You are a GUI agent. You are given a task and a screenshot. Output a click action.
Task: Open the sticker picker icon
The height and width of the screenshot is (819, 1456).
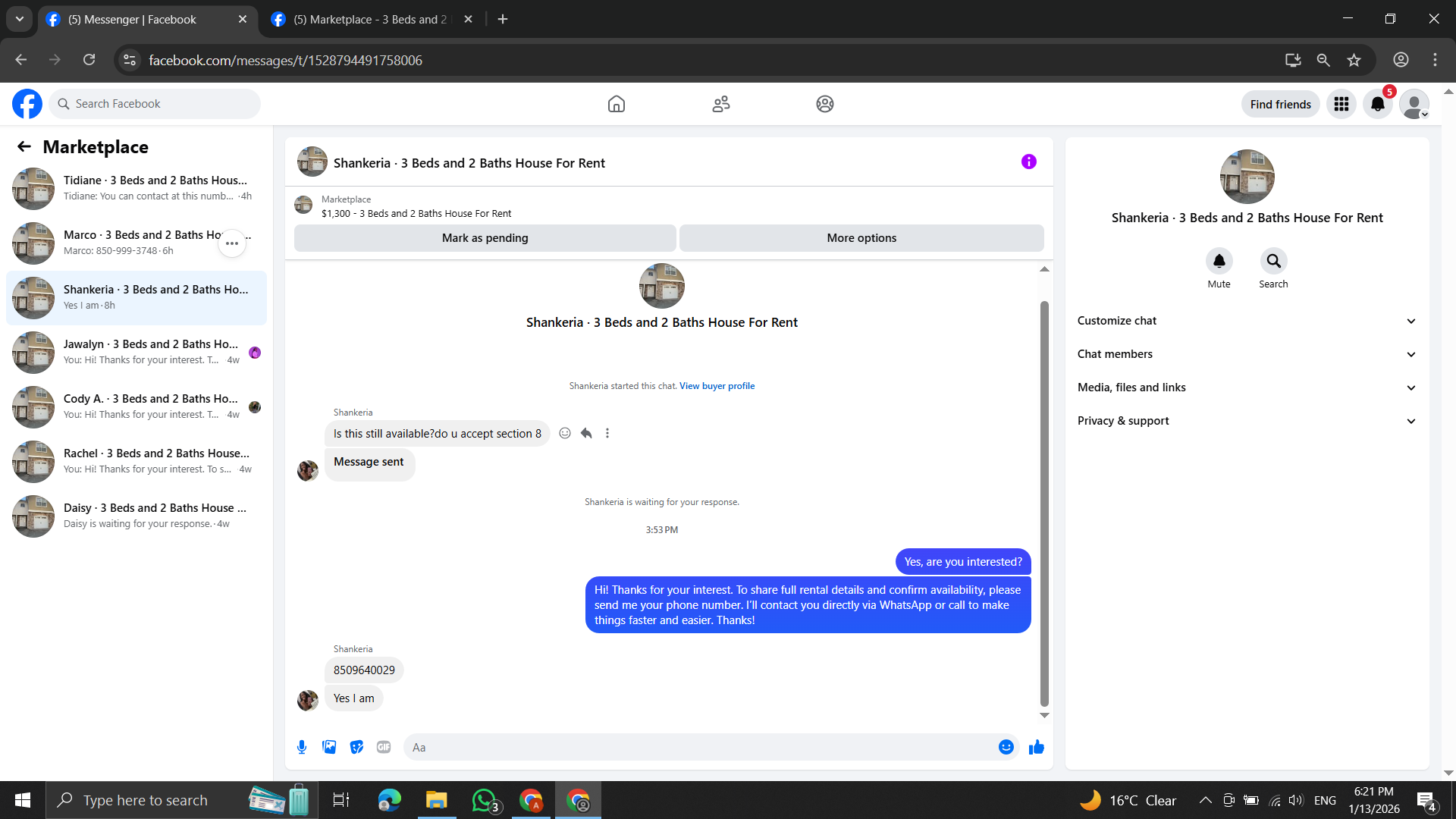[356, 747]
